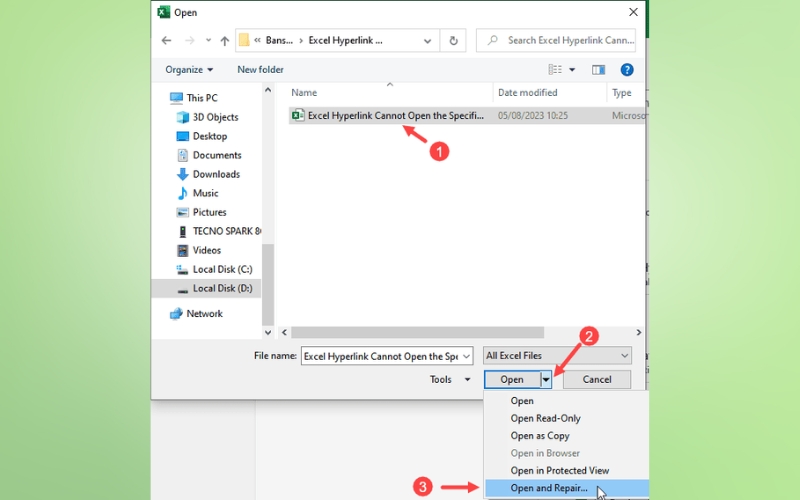Toggle the preview pane icon
The image size is (800, 500).
(x=598, y=70)
